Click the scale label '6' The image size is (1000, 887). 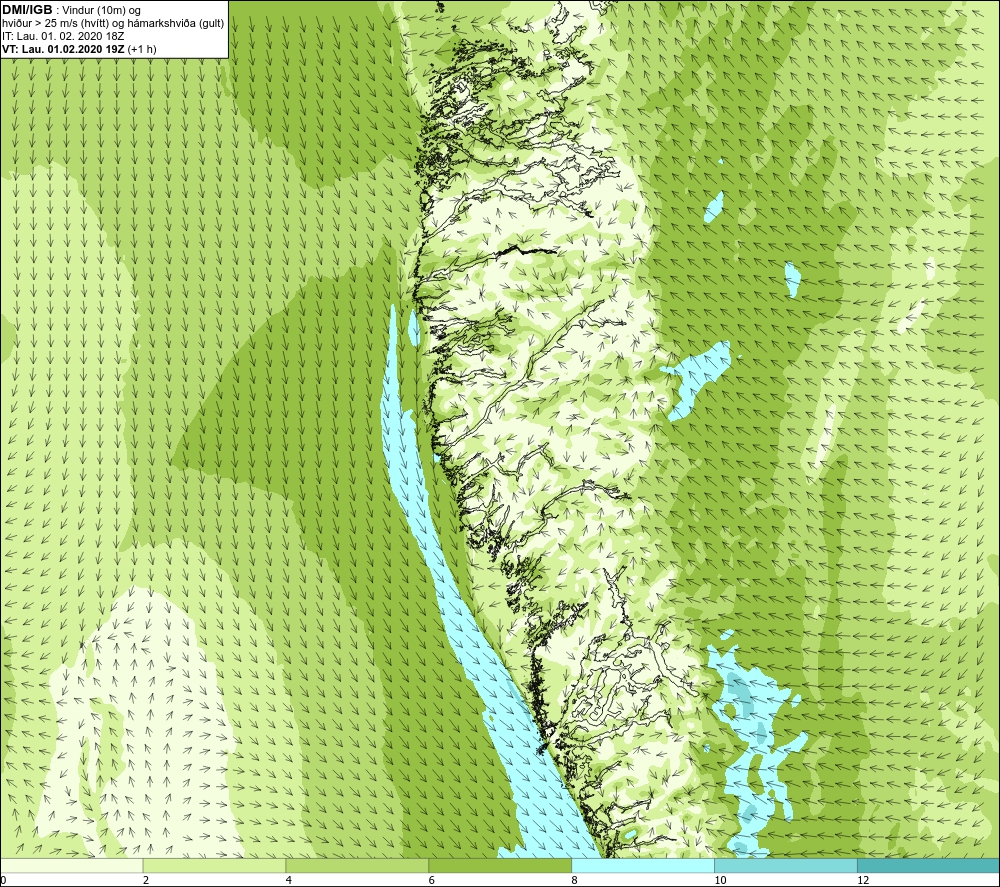432,881
